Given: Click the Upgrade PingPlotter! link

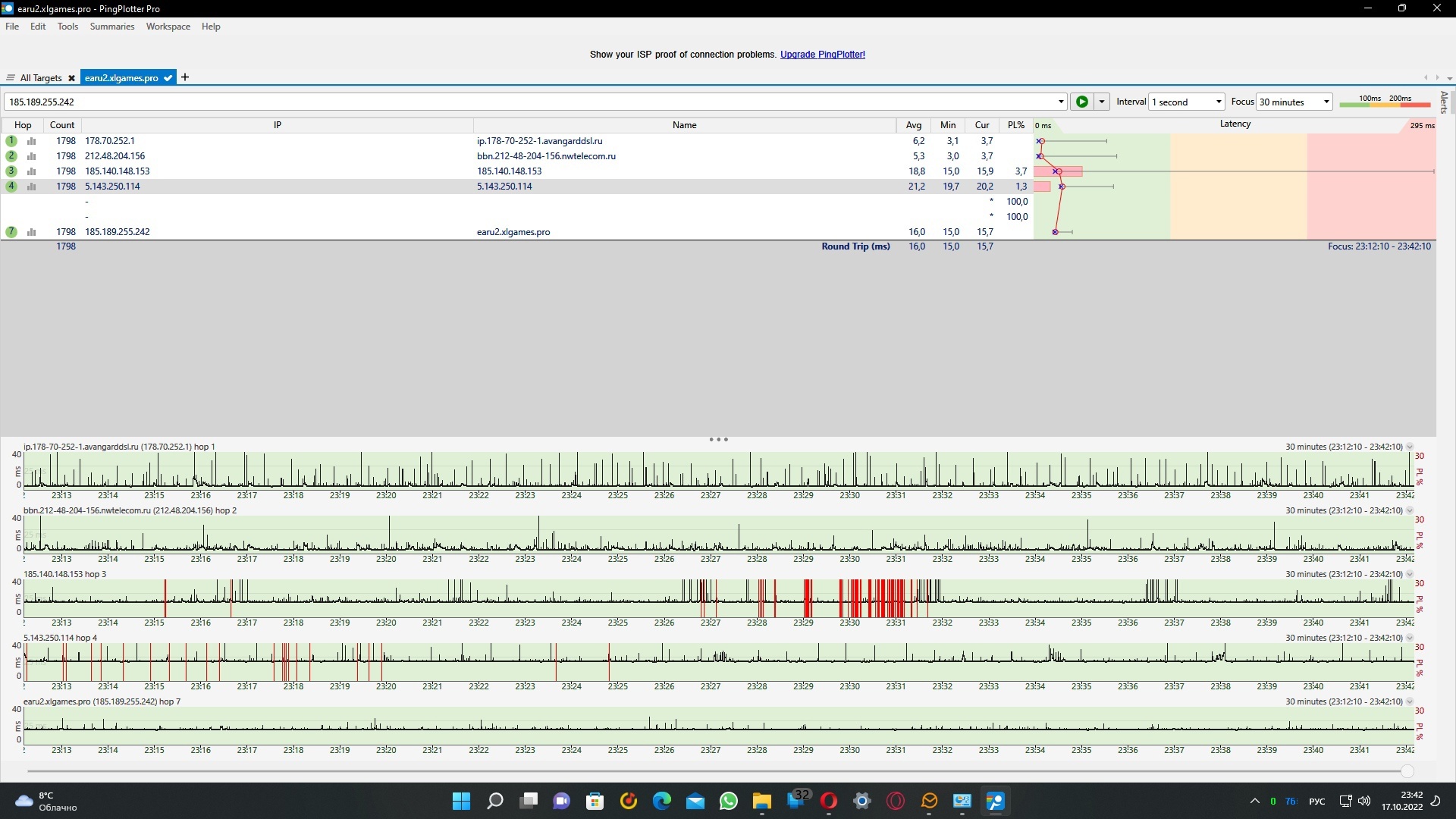Looking at the screenshot, I should pyautogui.click(x=823, y=55).
